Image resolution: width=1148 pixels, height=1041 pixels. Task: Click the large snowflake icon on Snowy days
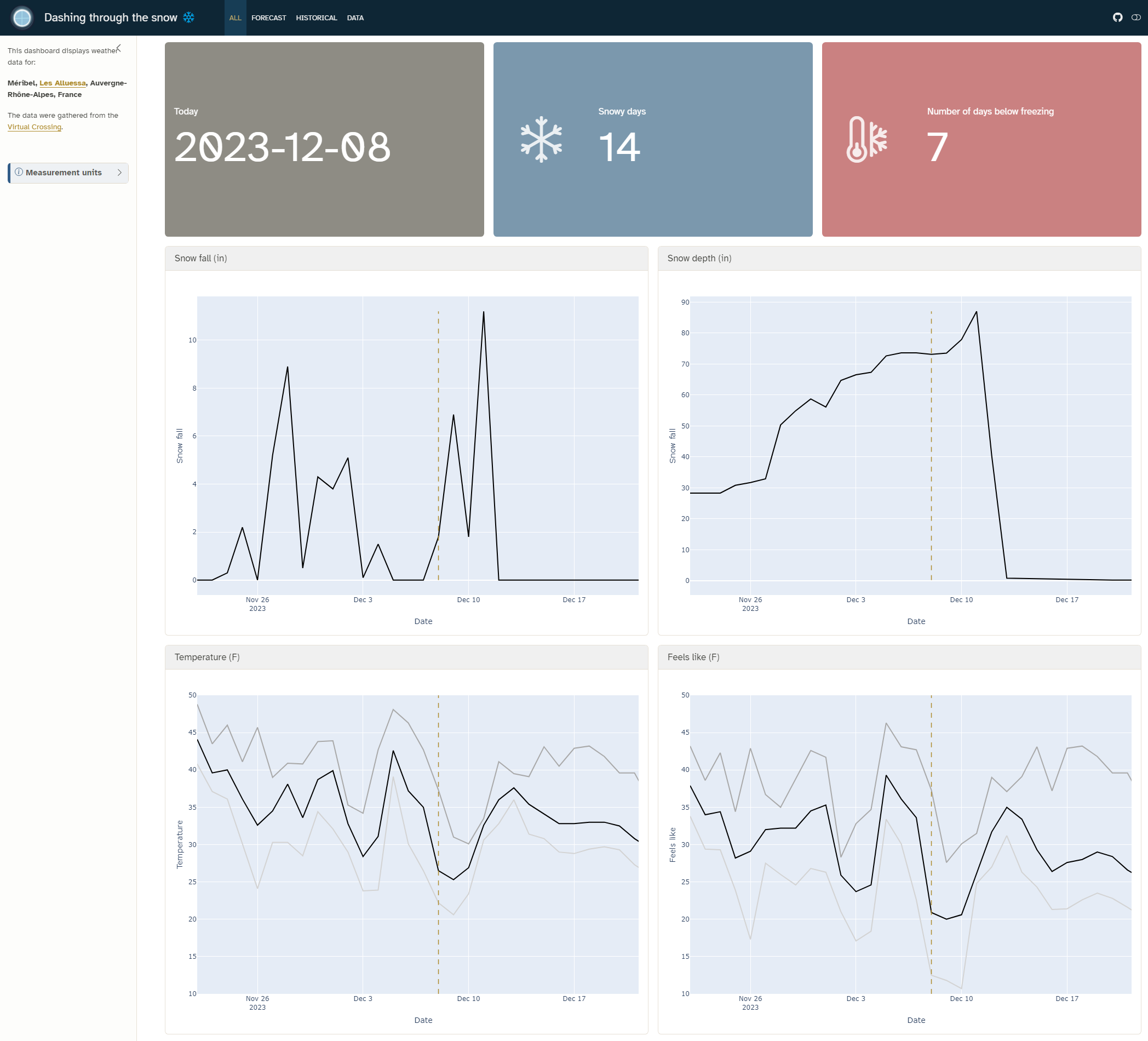541,140
